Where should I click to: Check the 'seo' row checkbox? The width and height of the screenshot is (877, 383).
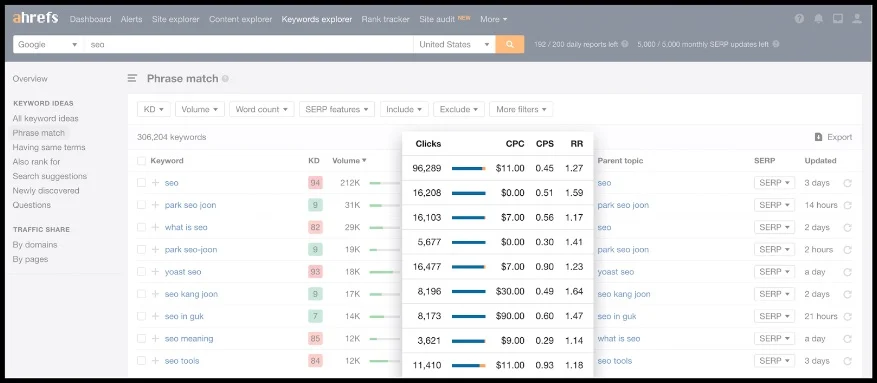pos(142,183)
